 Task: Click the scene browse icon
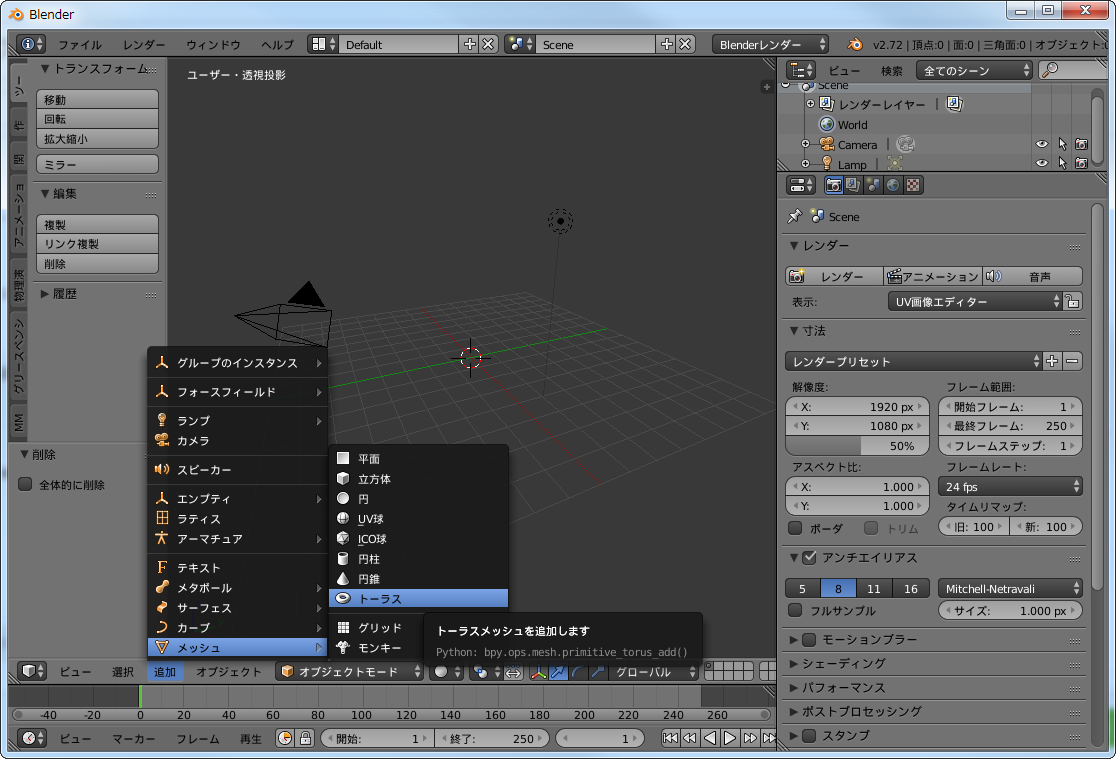[x=520, y=44]
